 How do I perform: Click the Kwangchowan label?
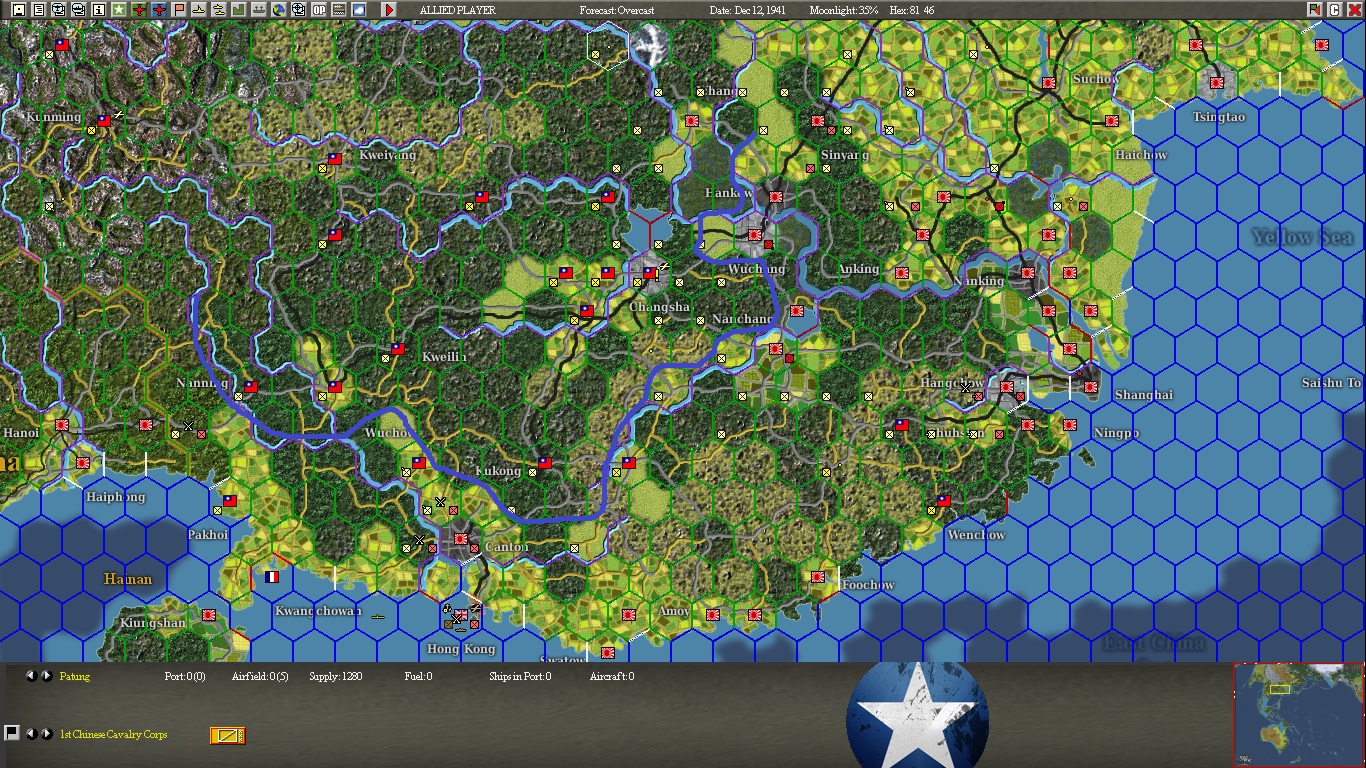pos(318,611)
